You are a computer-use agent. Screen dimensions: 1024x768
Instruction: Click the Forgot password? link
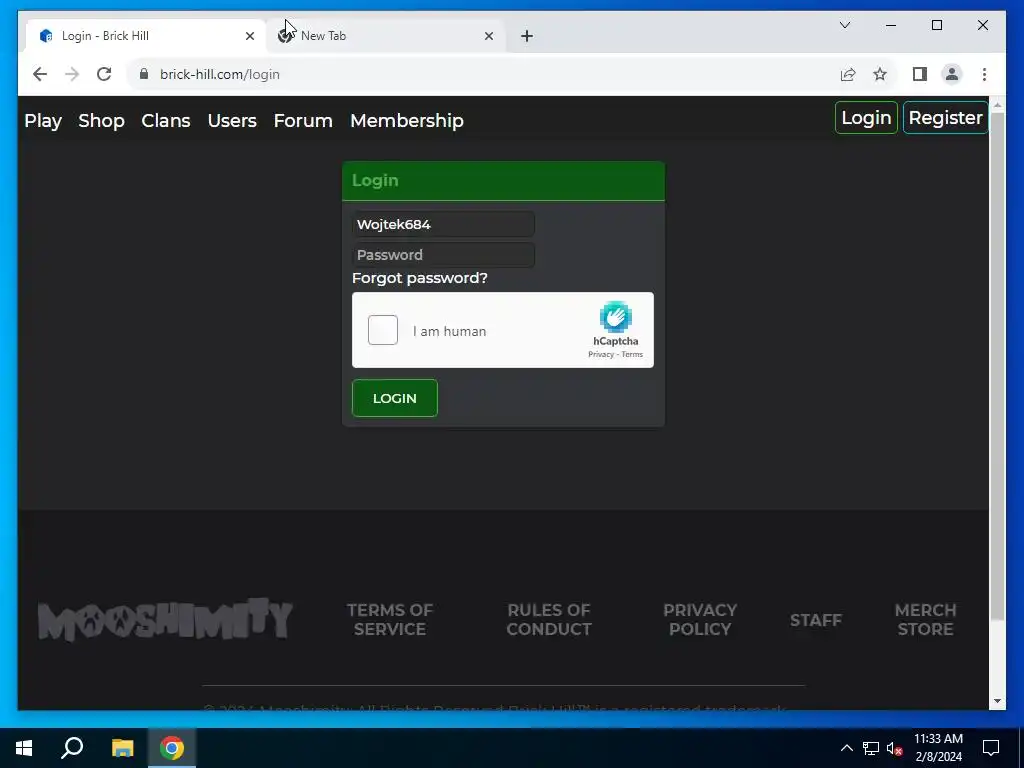(419, 278)
